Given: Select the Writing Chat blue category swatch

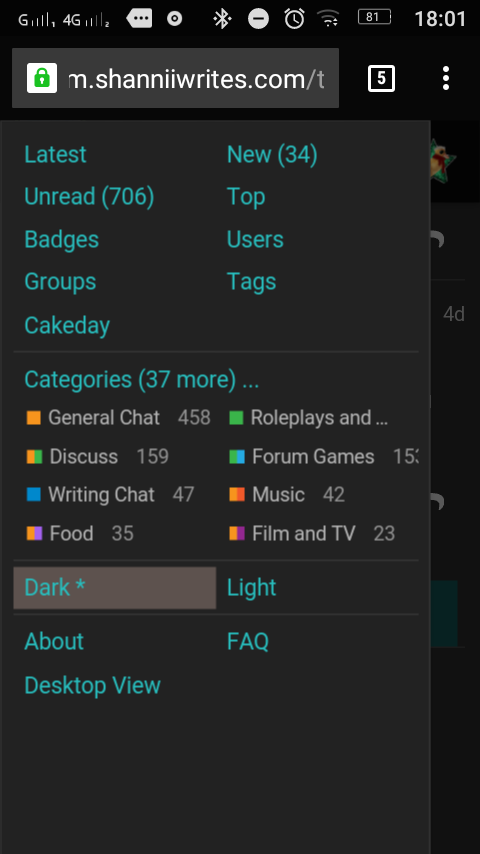Looking at the screenshot, I should (34, 495).
